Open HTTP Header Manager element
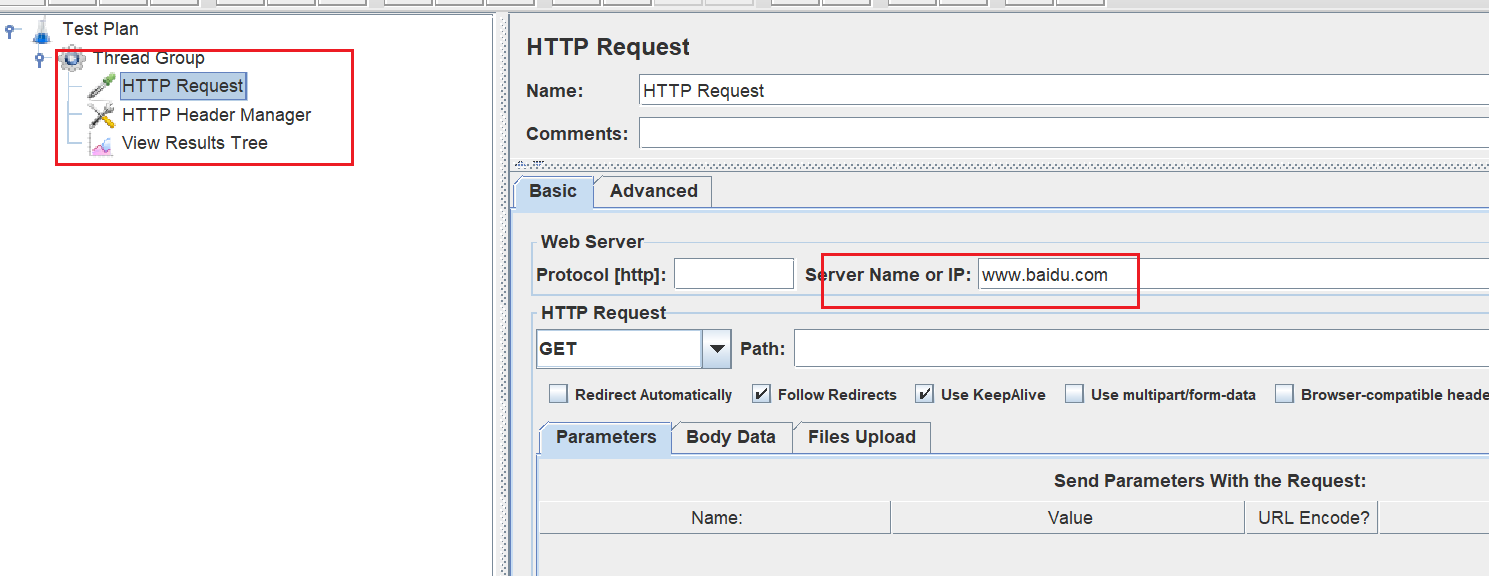This screenshot has width=1489, height=576. pyautogui.click(x=216, y=115)
